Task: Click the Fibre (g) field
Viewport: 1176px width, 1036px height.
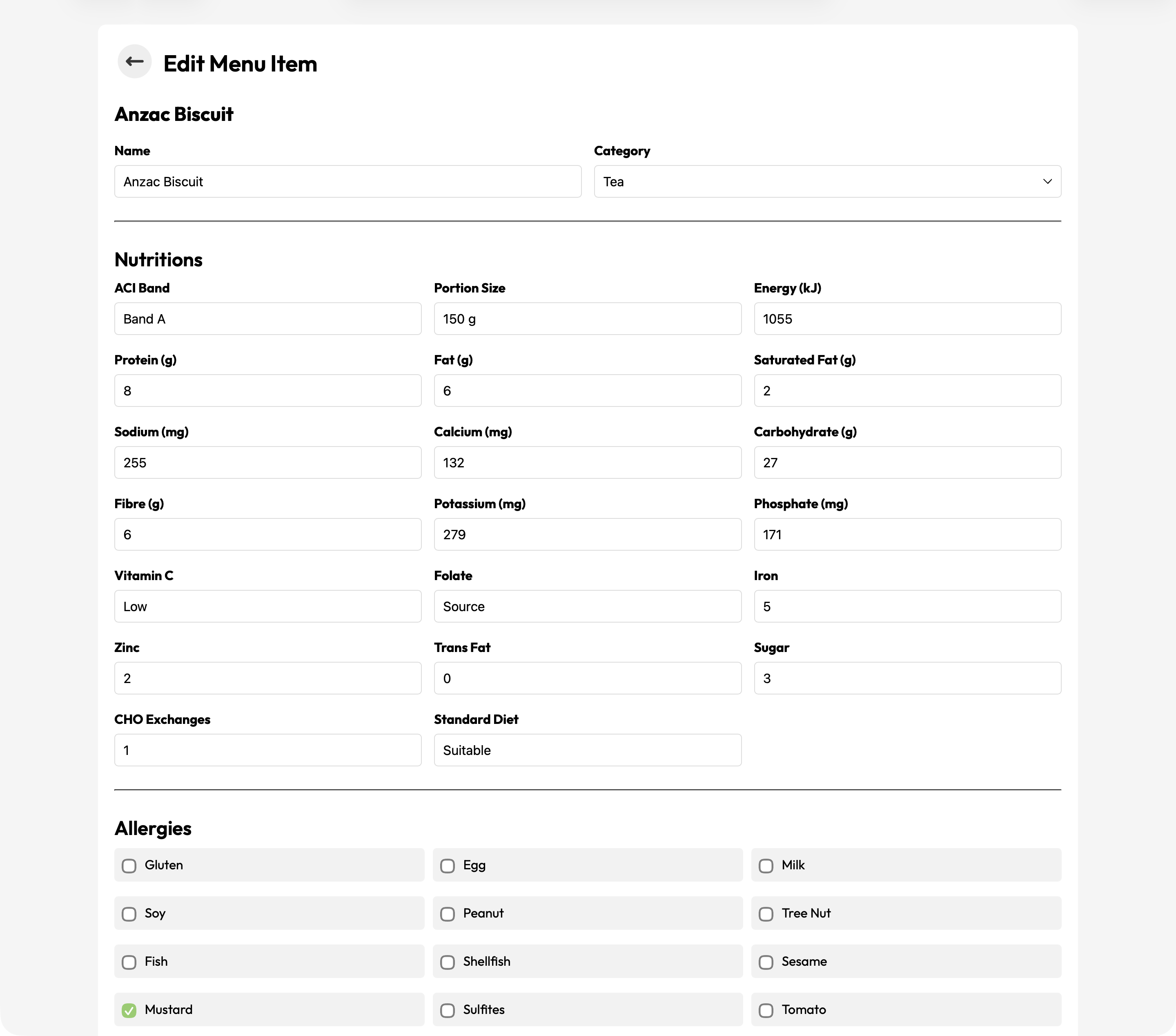Action: pyautogui.click(x=267, y=535)
